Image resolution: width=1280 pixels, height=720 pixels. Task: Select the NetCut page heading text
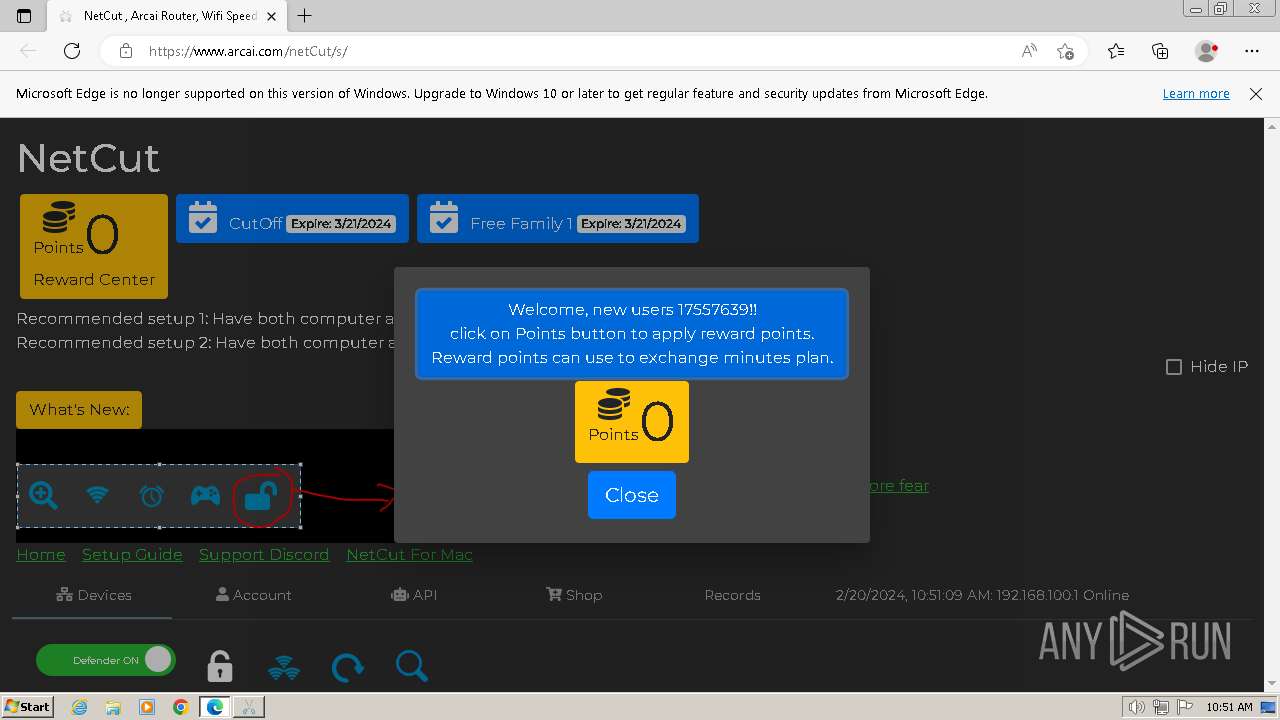[x=88, y=158]
